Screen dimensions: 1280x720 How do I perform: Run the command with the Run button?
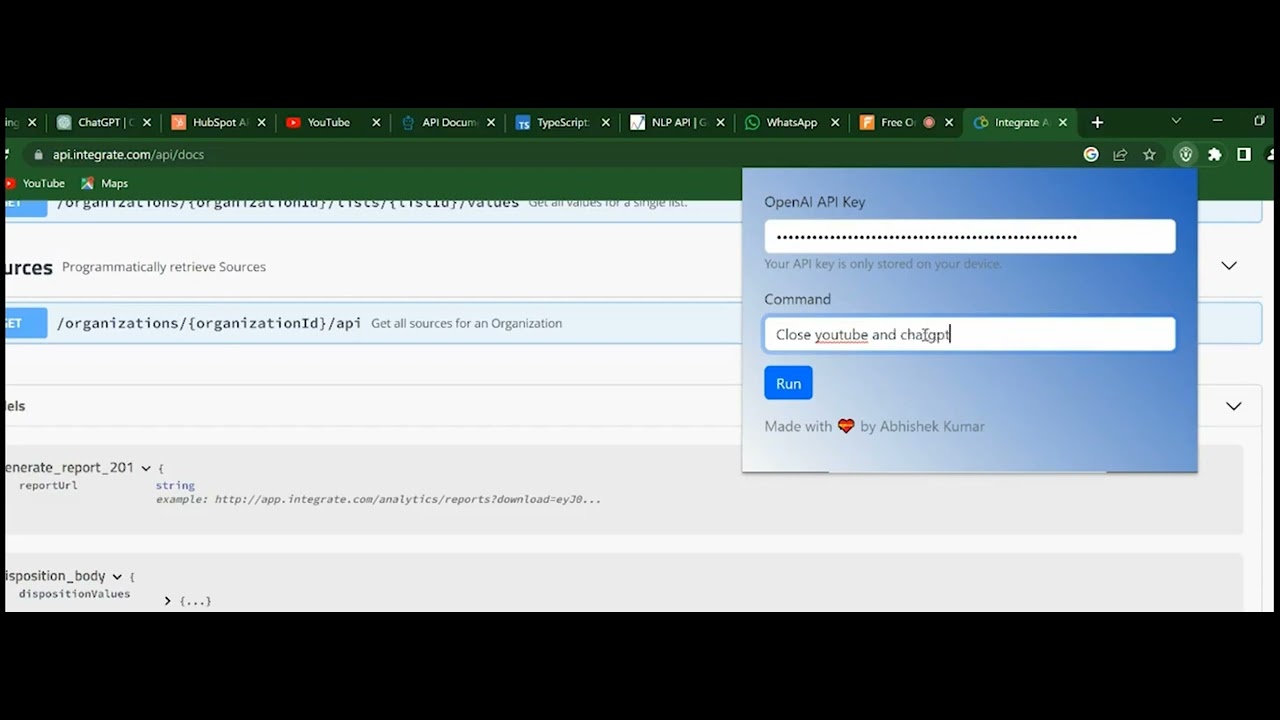click(788, 383)
